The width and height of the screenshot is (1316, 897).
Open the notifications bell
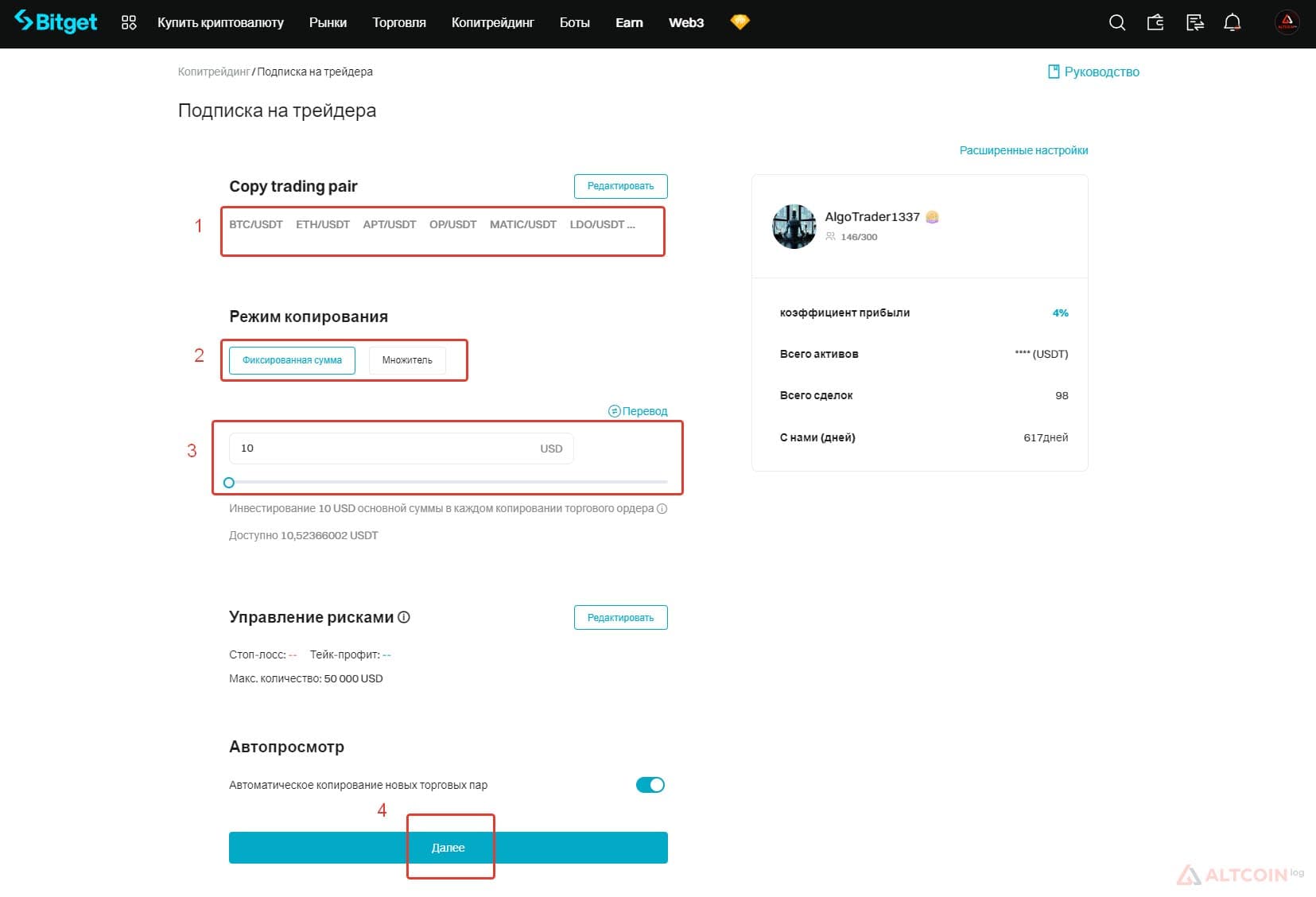click(1233, 23)
